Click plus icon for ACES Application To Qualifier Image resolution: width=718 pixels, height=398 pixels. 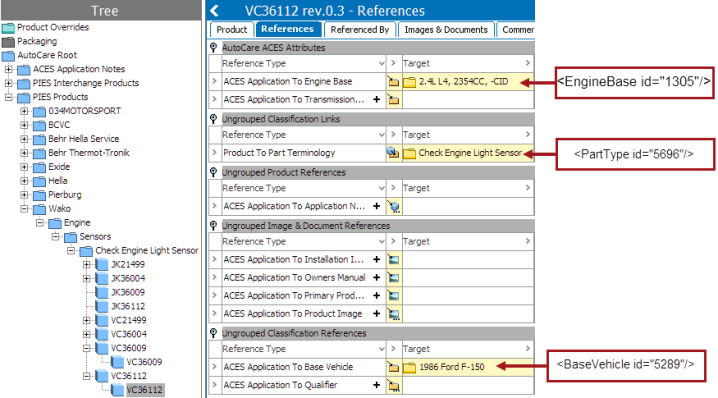coord(376,385)
